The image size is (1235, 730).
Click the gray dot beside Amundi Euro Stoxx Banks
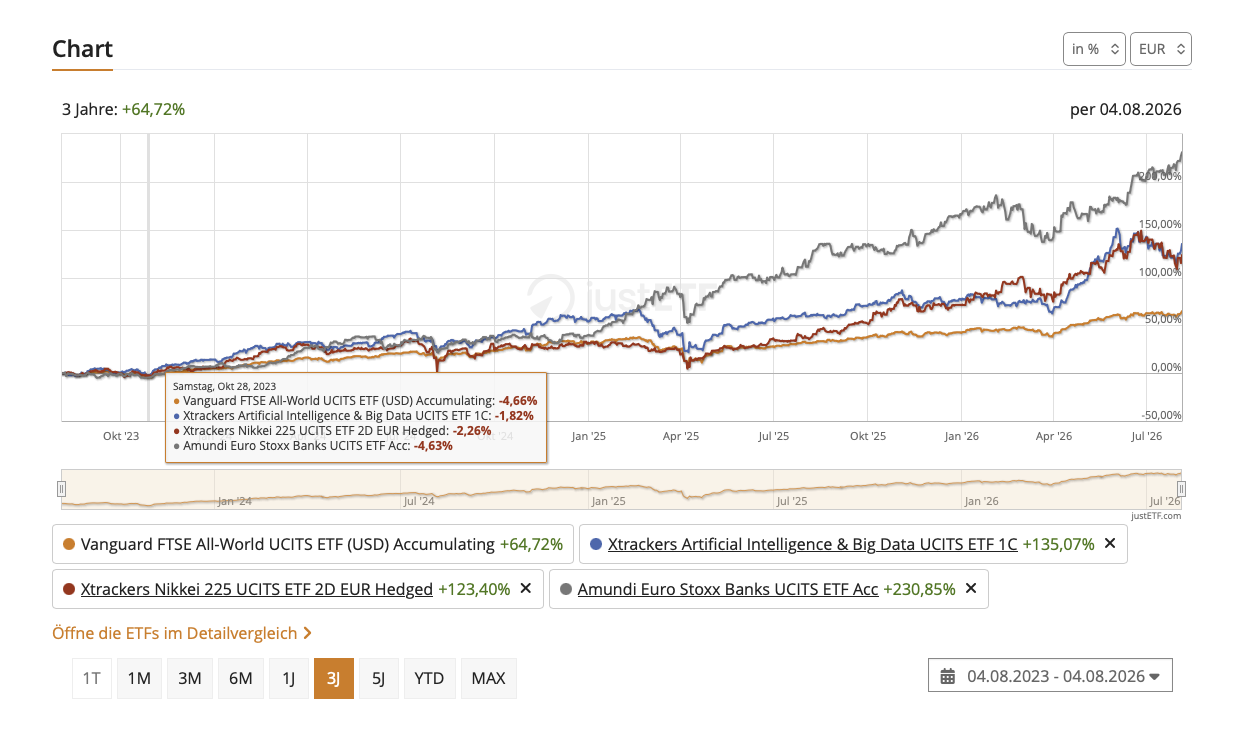point(566,589)
